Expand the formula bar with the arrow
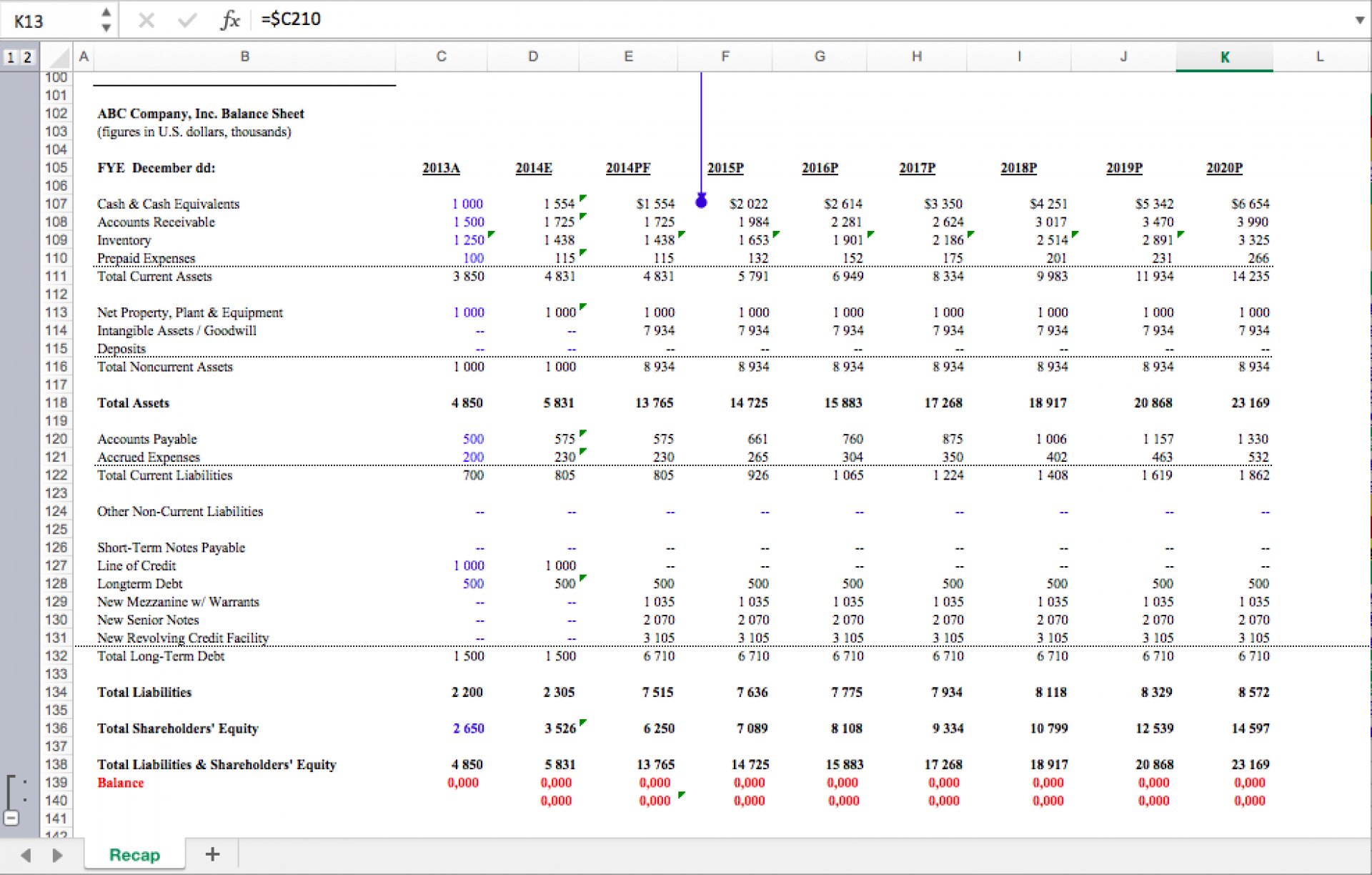1372x875 pixels. click(1359, 20)
